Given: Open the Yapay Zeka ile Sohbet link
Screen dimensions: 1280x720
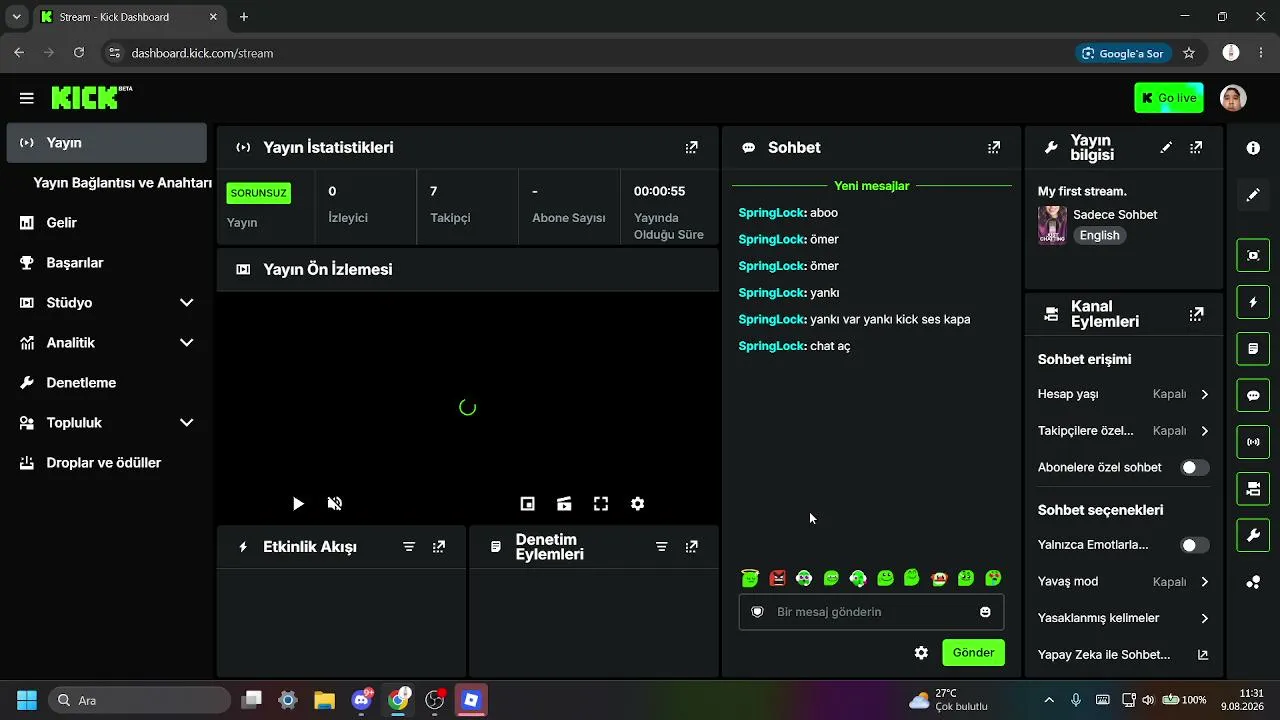Looking at the screenshot, I should coord(1123,655).
